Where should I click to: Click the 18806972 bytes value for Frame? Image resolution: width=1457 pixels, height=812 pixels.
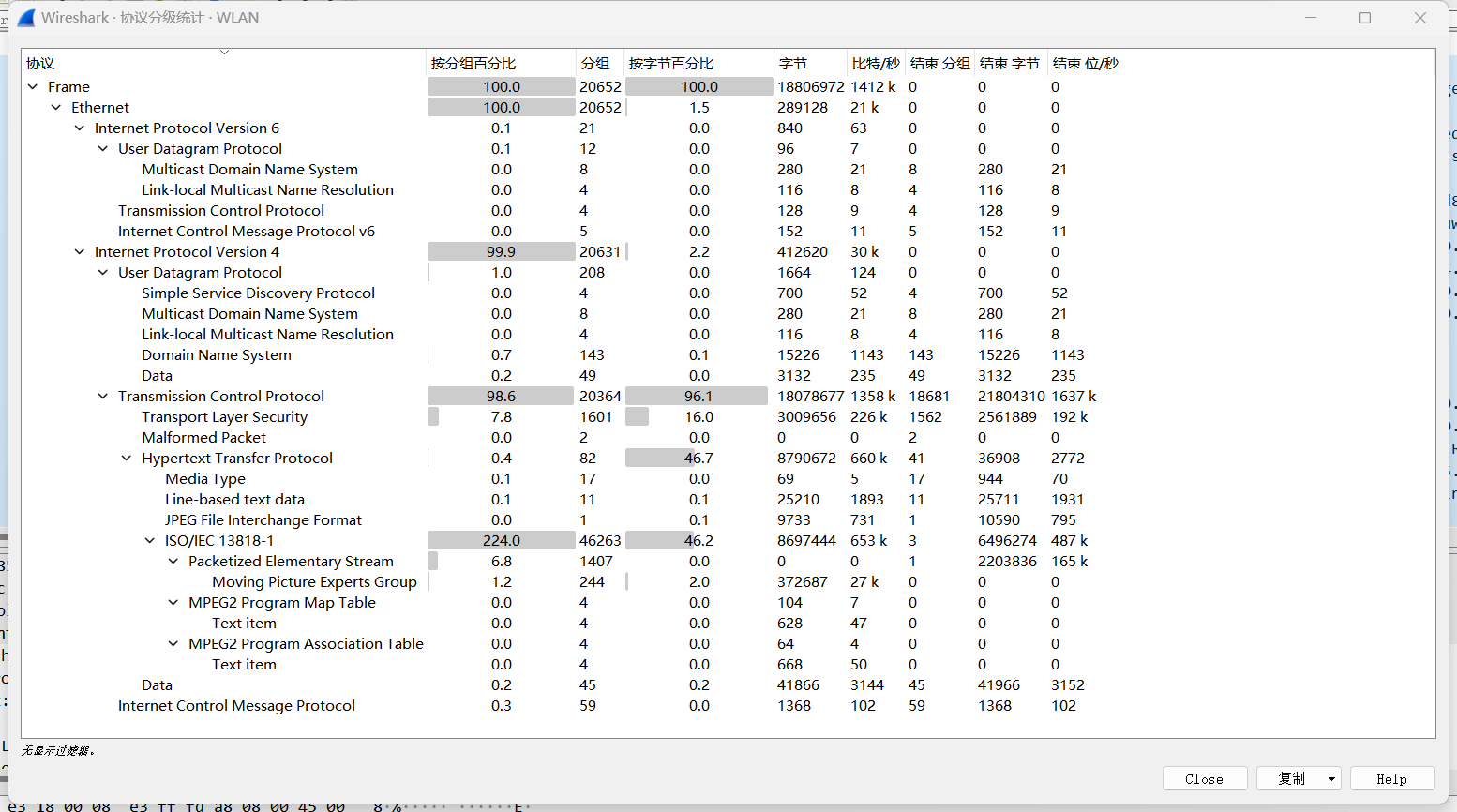coord(811,87)
